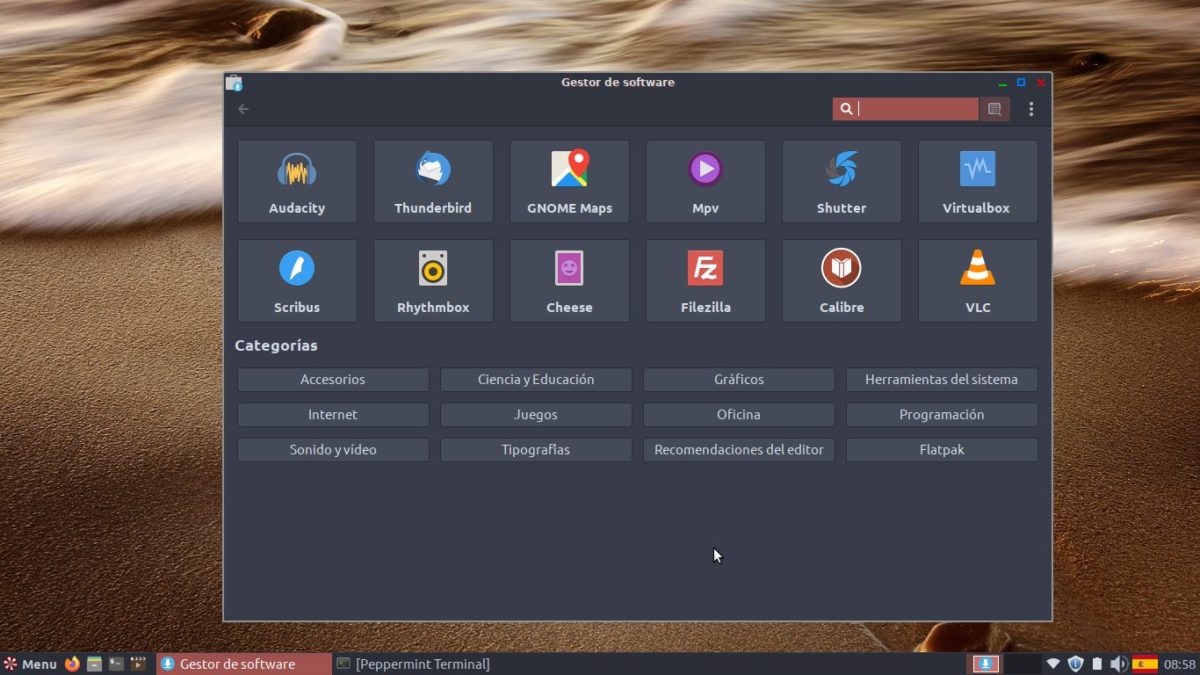Open the Peppermint Menu on taskbar

pyautogui.click(x=30, y=664)
